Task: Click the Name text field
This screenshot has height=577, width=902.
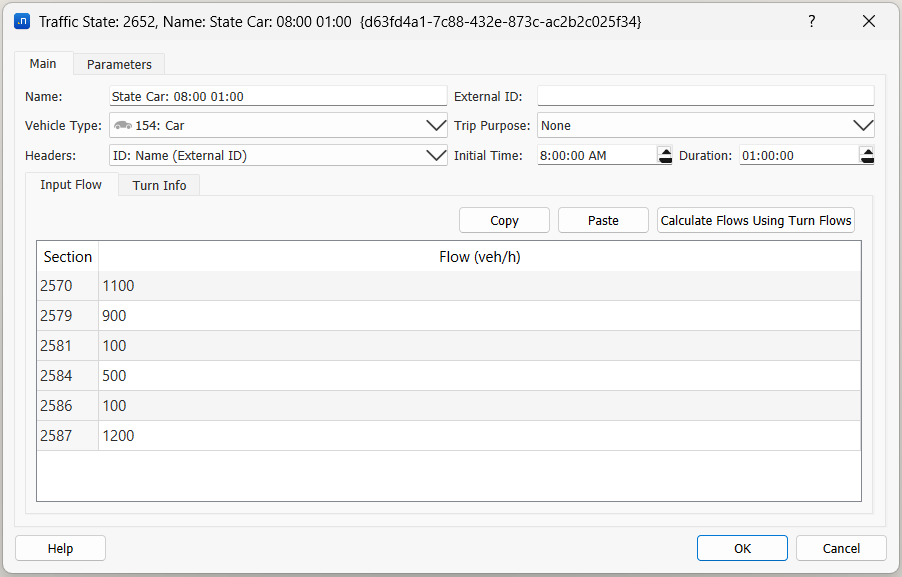Action: [x=278, y=97]
